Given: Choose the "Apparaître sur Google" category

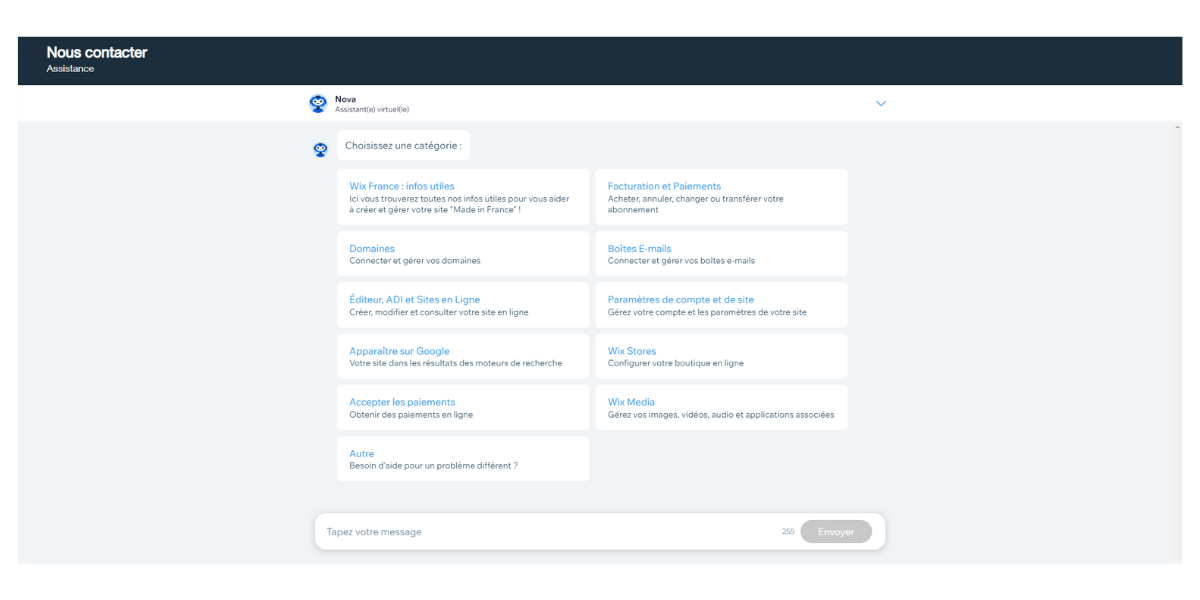Looking at the screenshot, I should (x=463, y=356).
